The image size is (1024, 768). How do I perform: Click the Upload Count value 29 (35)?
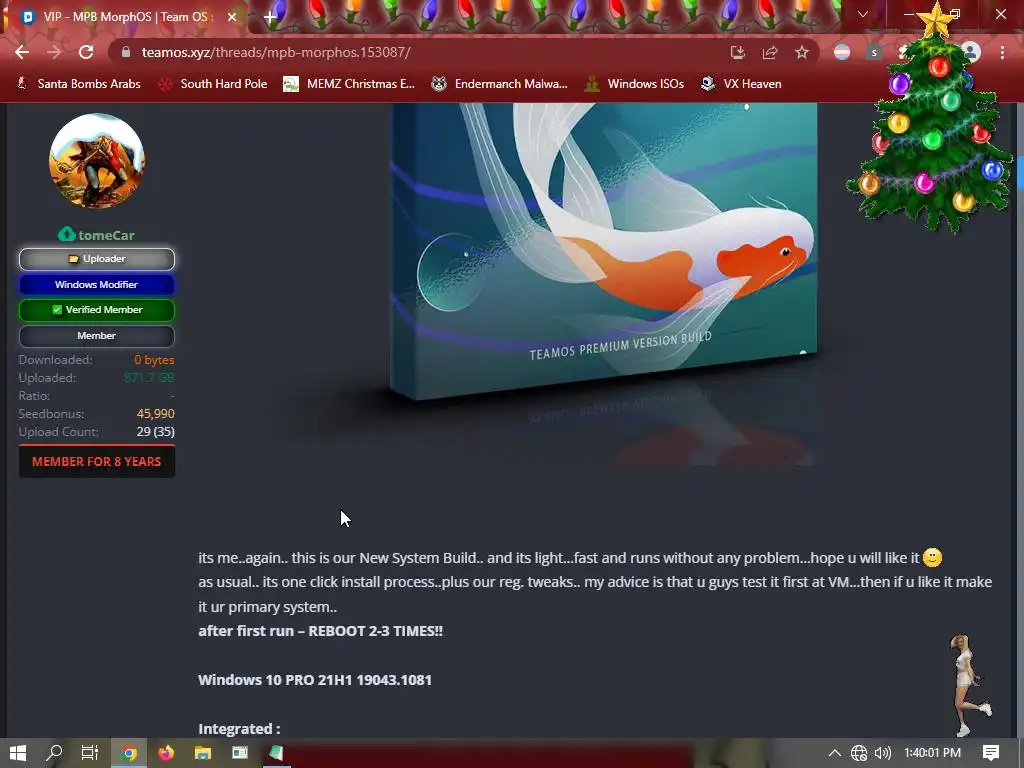[155, 432]
